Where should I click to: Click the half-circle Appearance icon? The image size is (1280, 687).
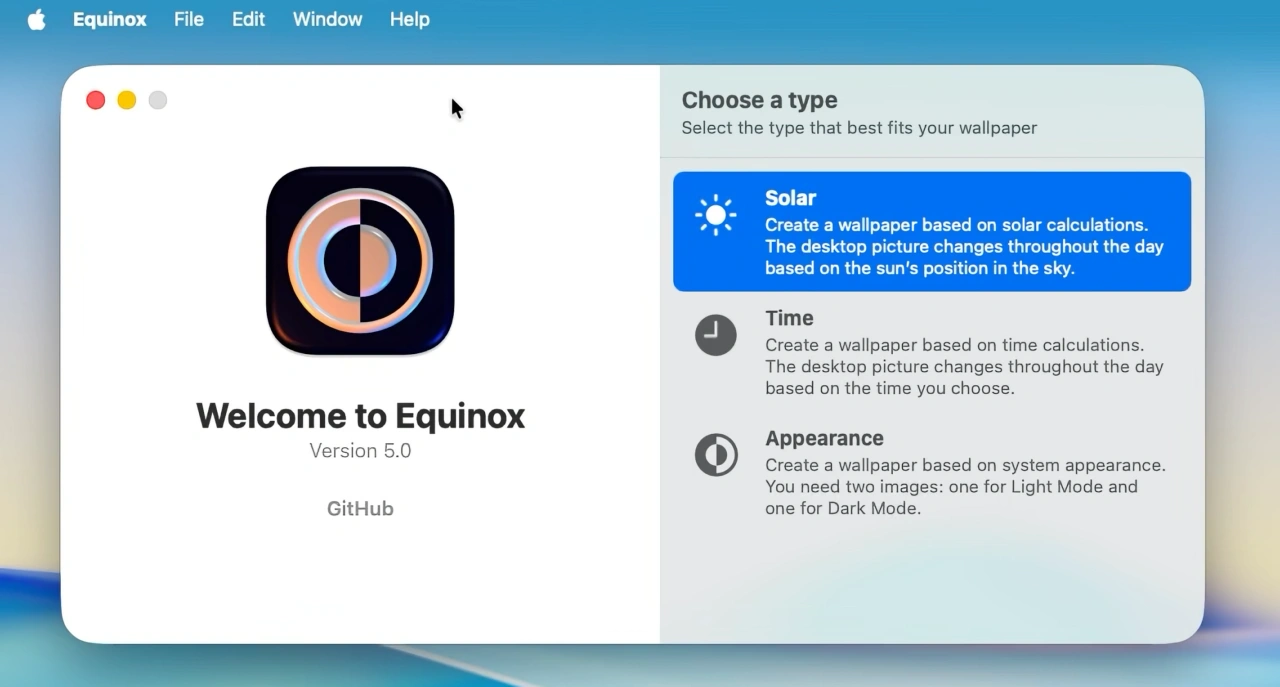point(715,454)
